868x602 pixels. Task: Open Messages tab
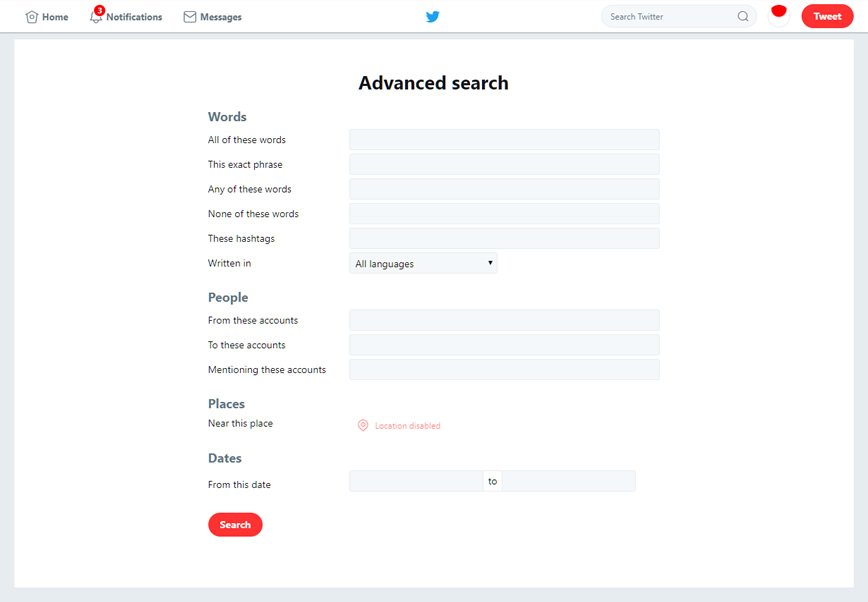pyautogui.click(x=213, y=17)
